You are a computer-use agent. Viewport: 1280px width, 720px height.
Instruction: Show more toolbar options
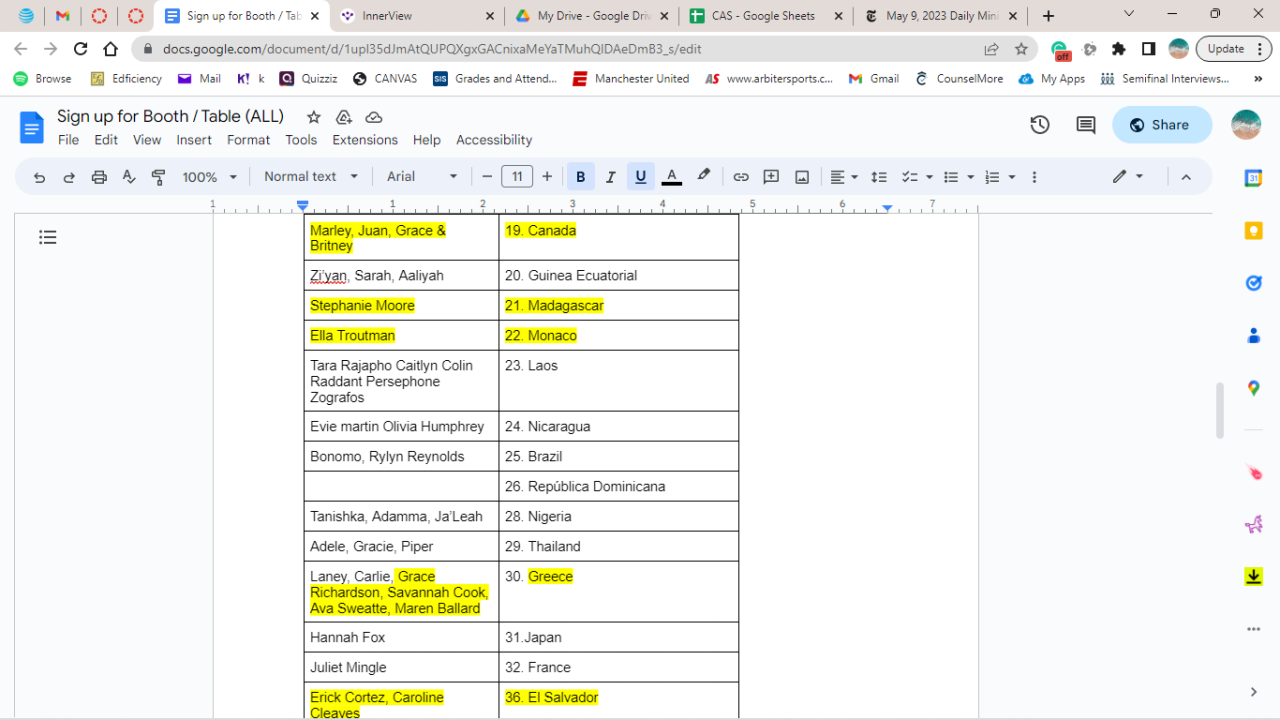[1034, 177]
